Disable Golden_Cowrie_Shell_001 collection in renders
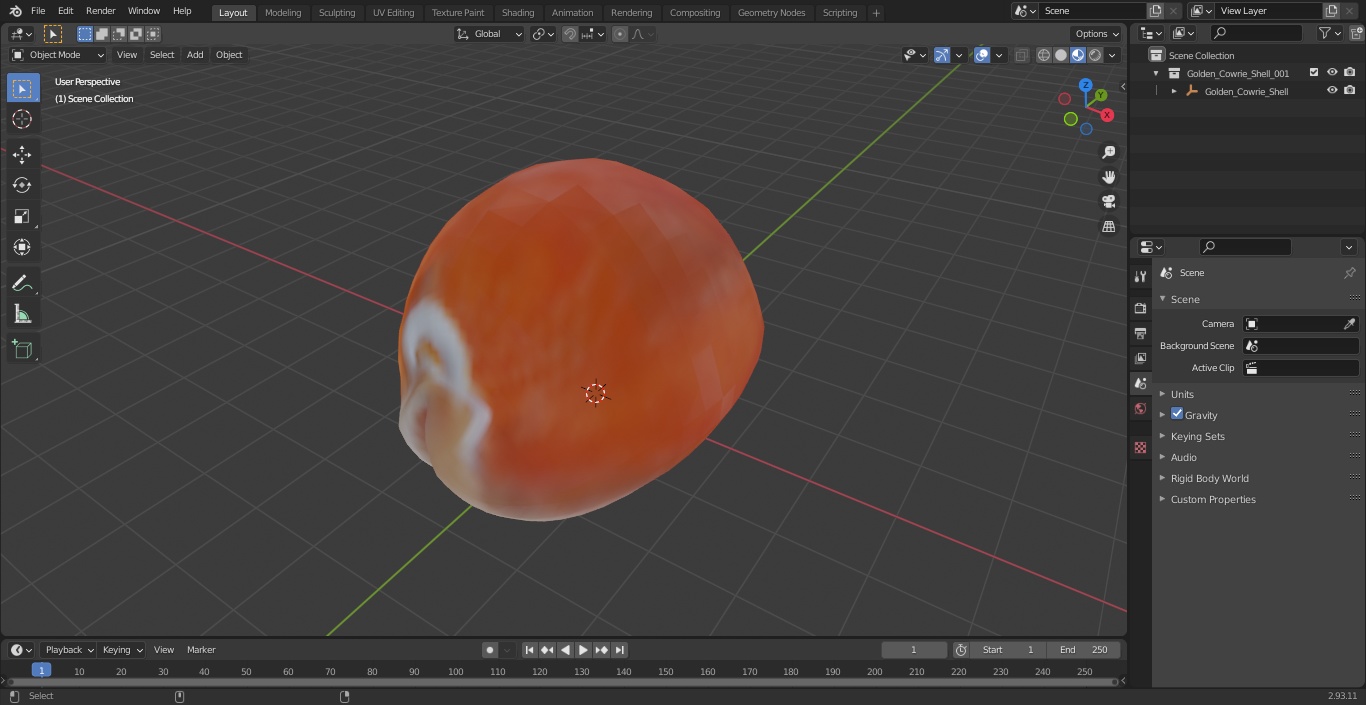Screen dimensions: 1366x705 point(1350,72)
